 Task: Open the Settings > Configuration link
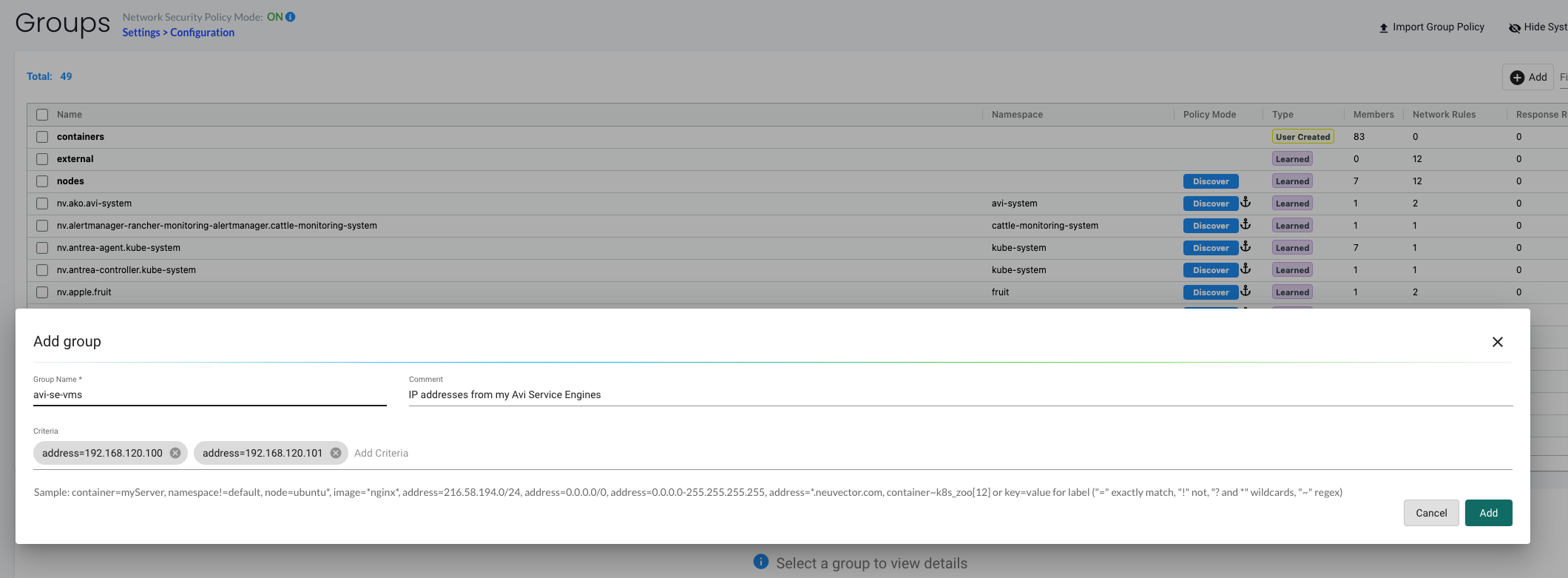(178, 33)
